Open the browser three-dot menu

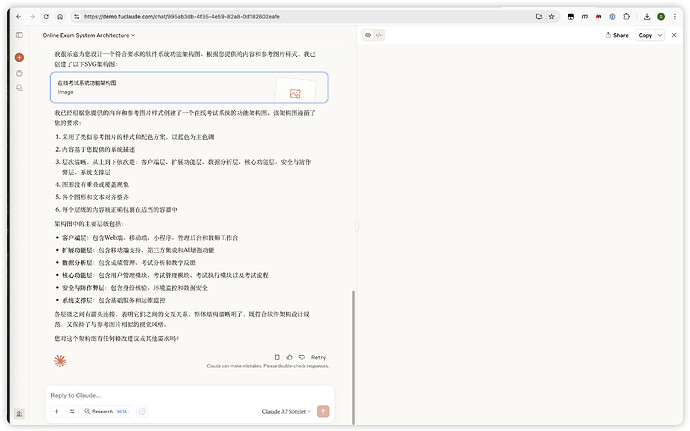[x=675, y=17]
